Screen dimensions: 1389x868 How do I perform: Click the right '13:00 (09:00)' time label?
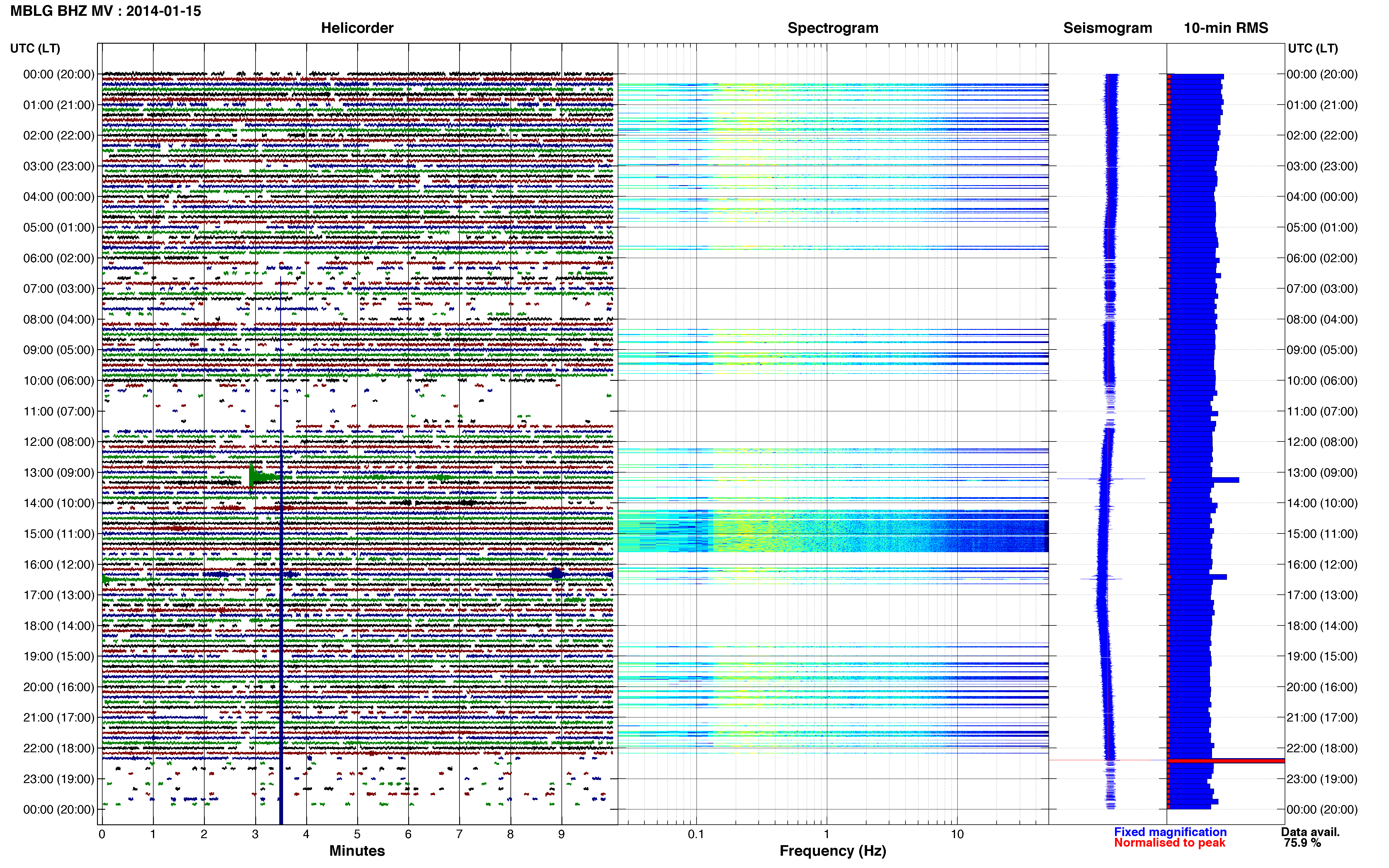[1322, 473]
